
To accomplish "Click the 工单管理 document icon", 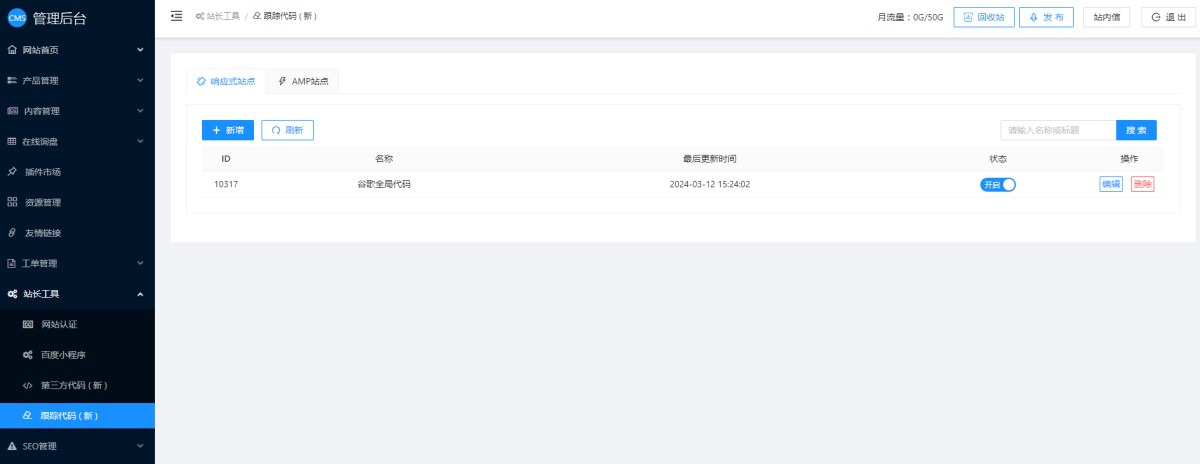I will 12,264.
